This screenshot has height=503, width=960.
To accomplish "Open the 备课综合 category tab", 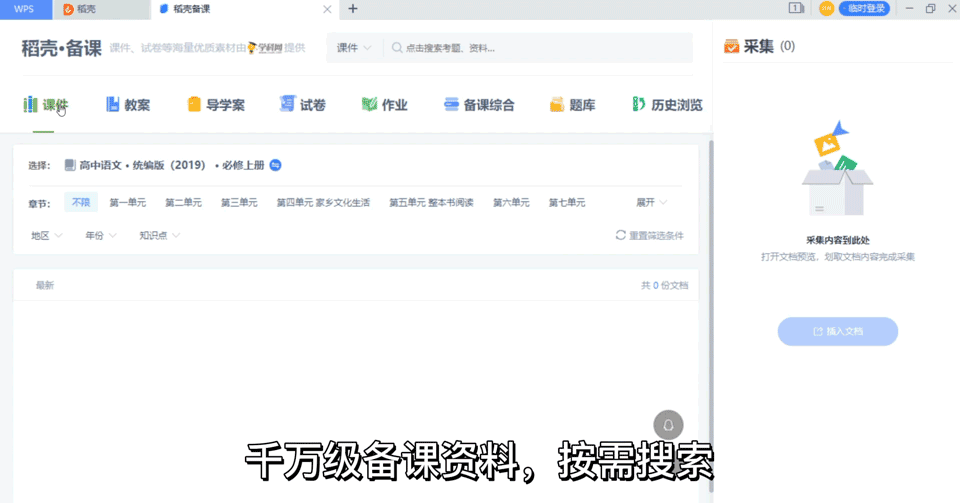I will tap(479, 105).
